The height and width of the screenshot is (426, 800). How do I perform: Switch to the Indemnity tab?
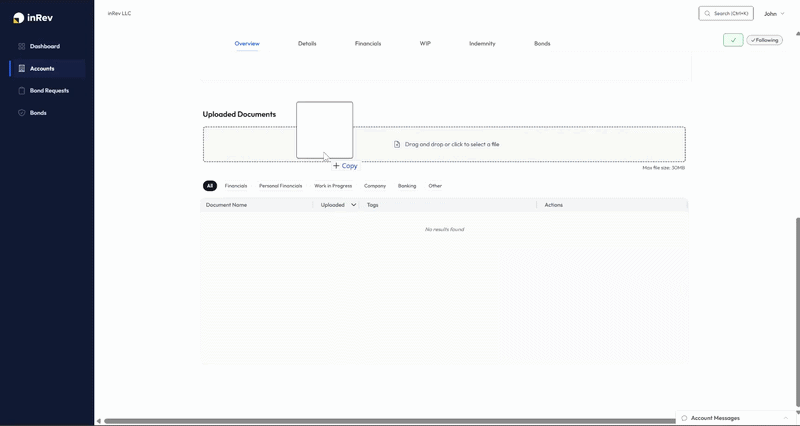pyautogui.click(x=482, y=43)
